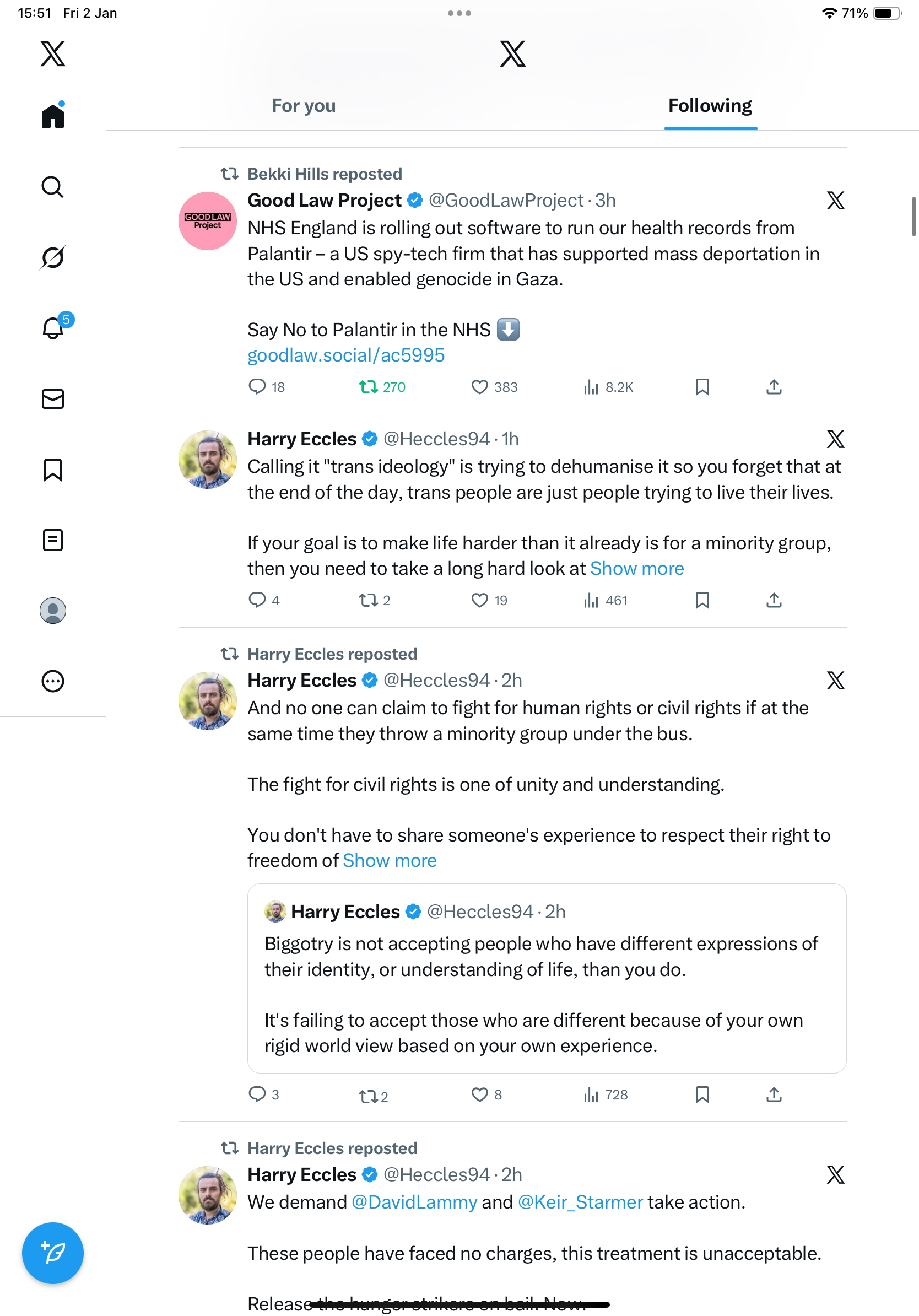Screen dimensions: 919x1316
Task: Bookmark Harry Eccles' trans ideology post
Action: pyautogui.click(x=702, y=600)
